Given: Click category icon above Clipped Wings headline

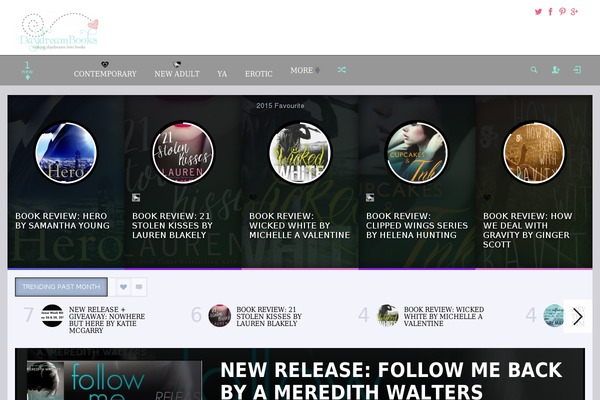Looking at the screenshot, I should pos(370,198).
